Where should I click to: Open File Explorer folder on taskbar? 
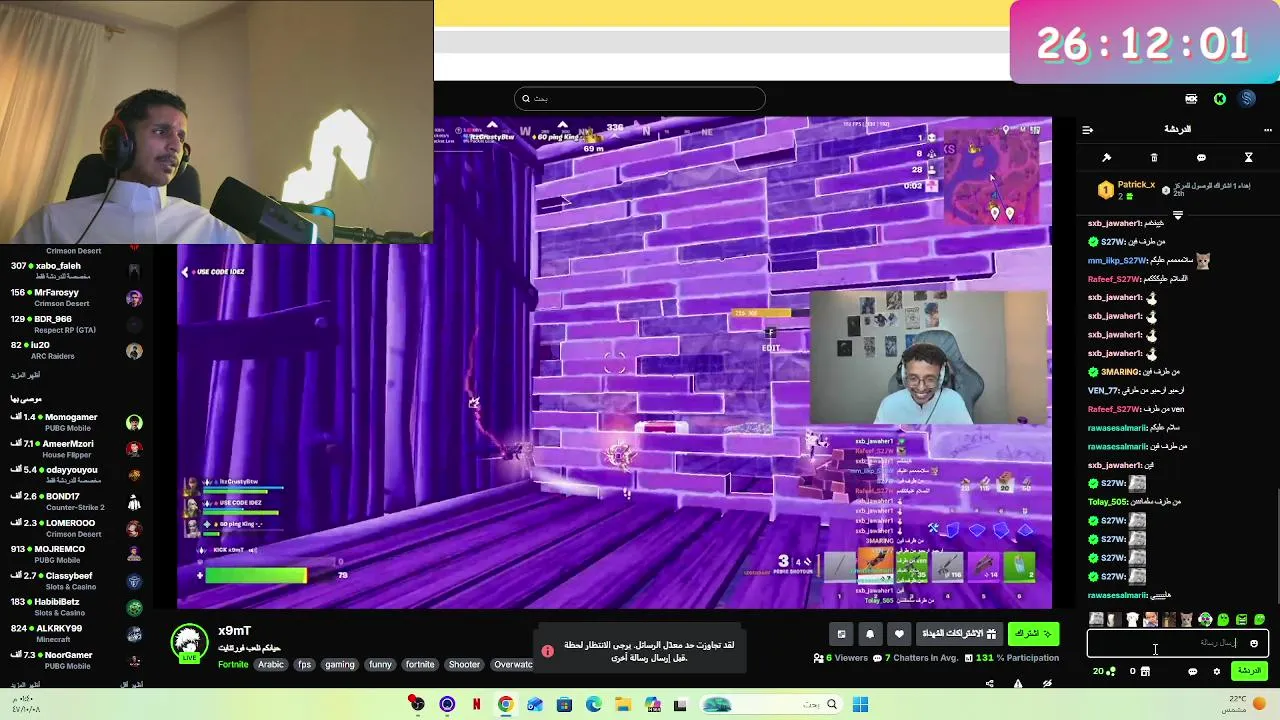click(622, 705)
